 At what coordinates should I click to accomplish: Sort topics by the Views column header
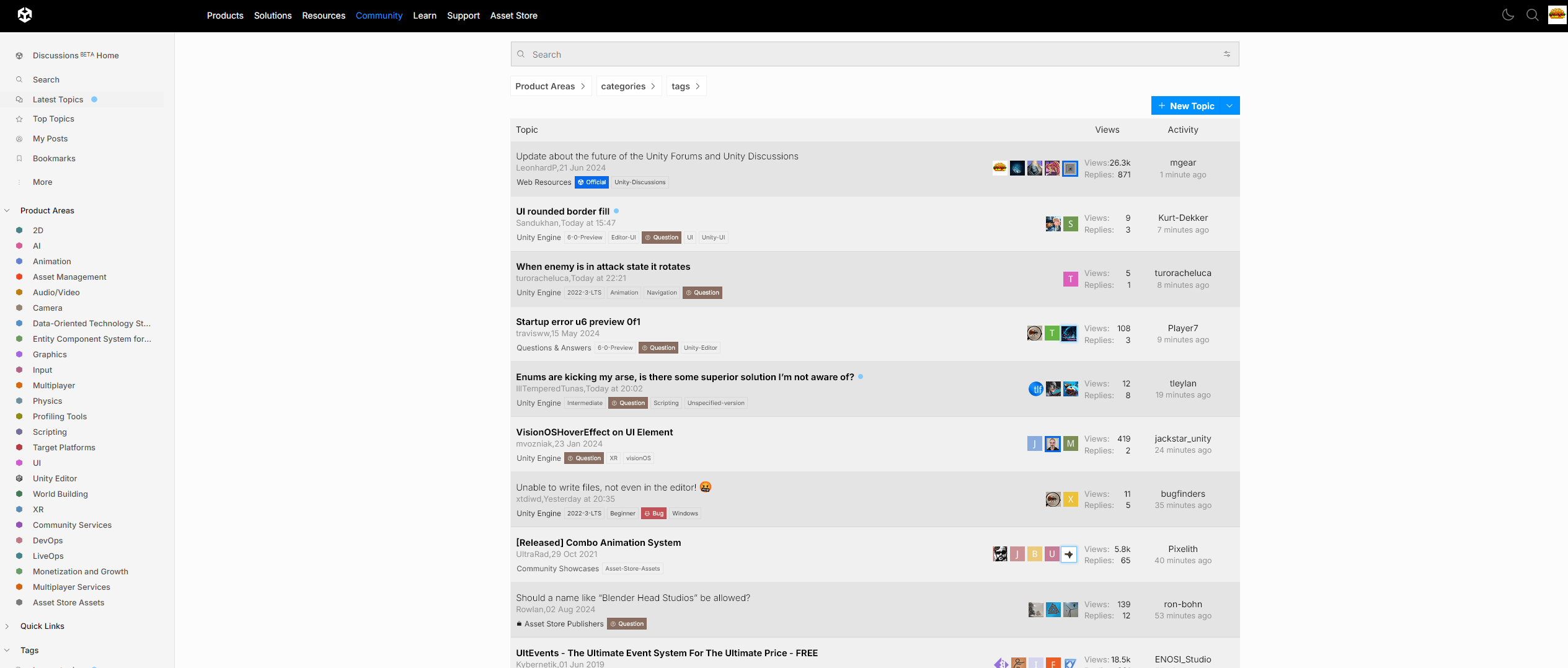(x=1107, y=130)
